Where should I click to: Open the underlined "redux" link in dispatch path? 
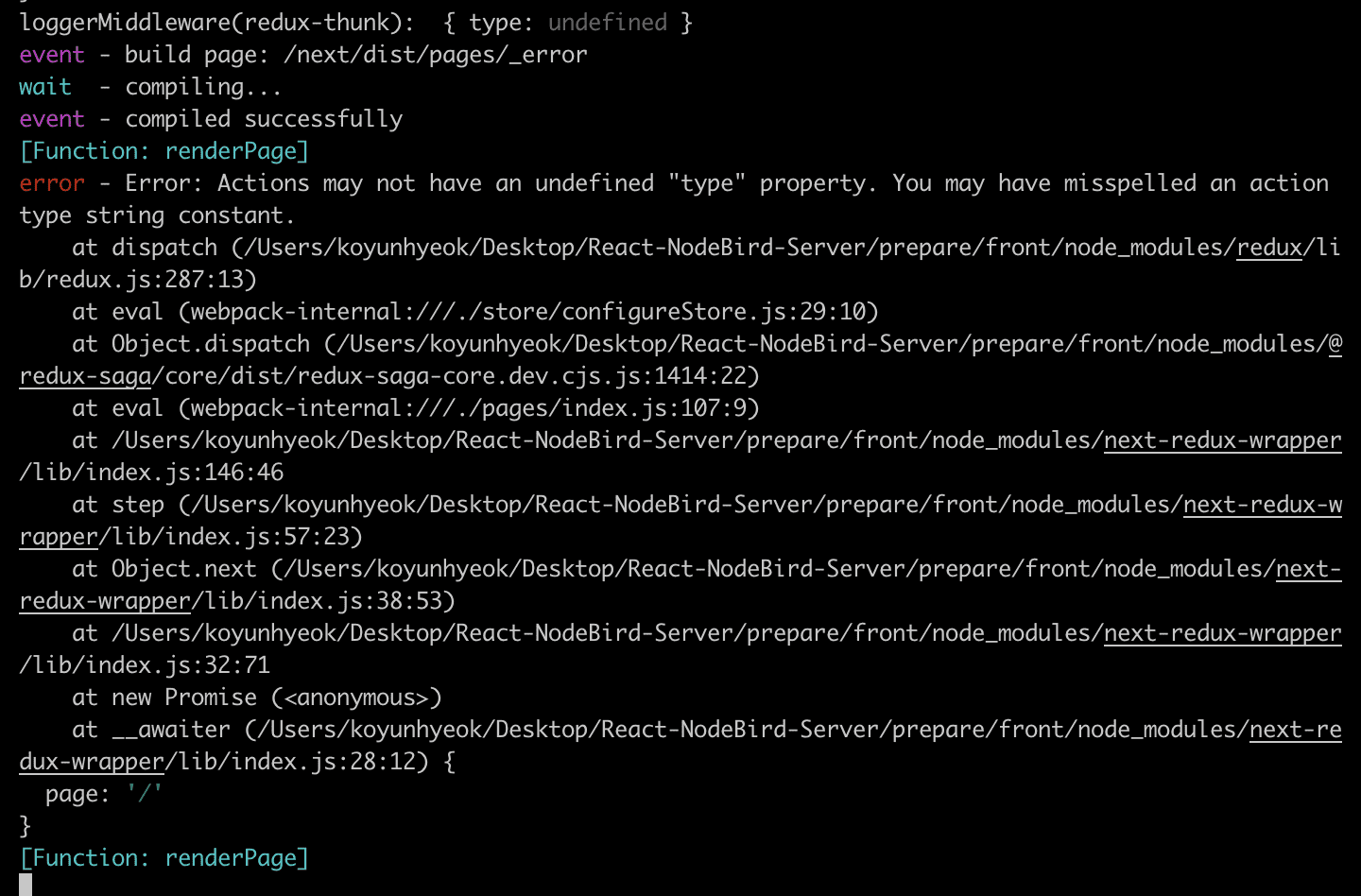(x=1269, y=248)
